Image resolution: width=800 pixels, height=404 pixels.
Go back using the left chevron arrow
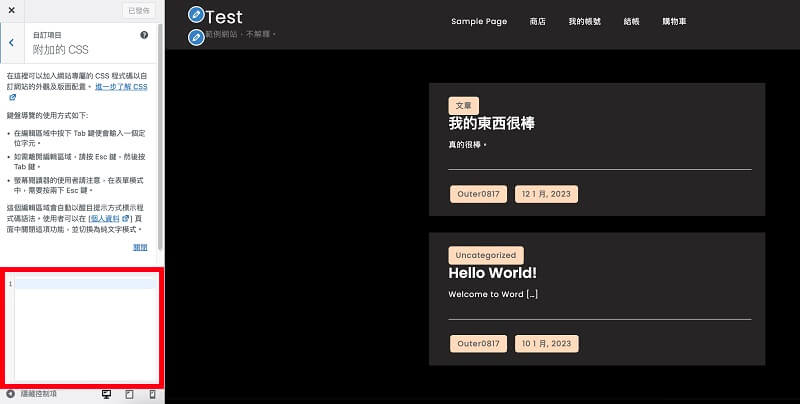coord(12,43)
